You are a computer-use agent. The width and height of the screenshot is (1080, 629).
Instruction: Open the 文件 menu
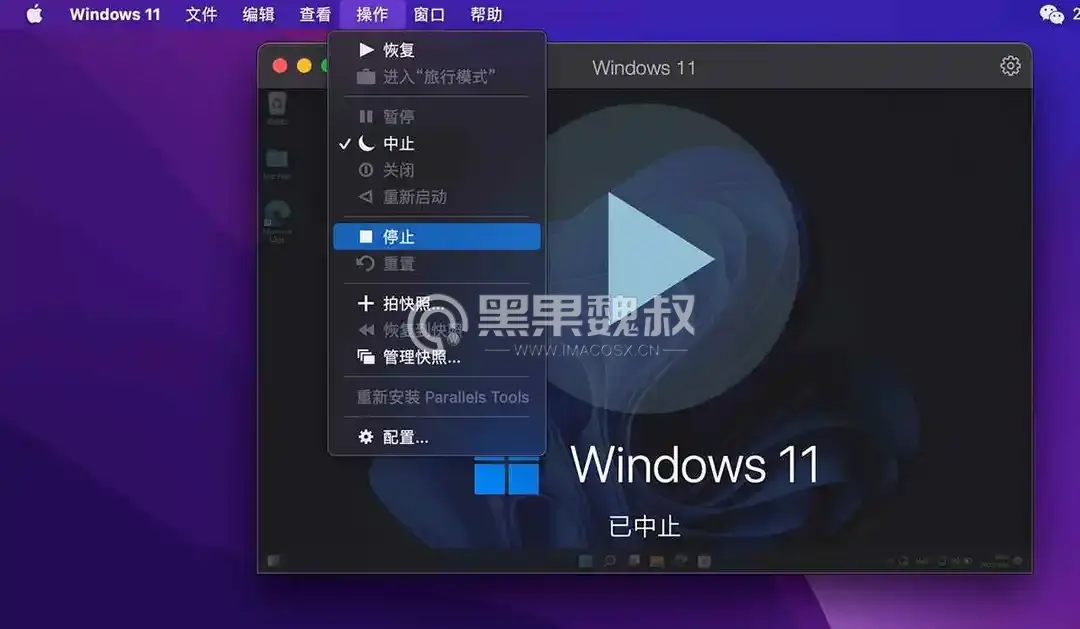(x=201, y=14)
